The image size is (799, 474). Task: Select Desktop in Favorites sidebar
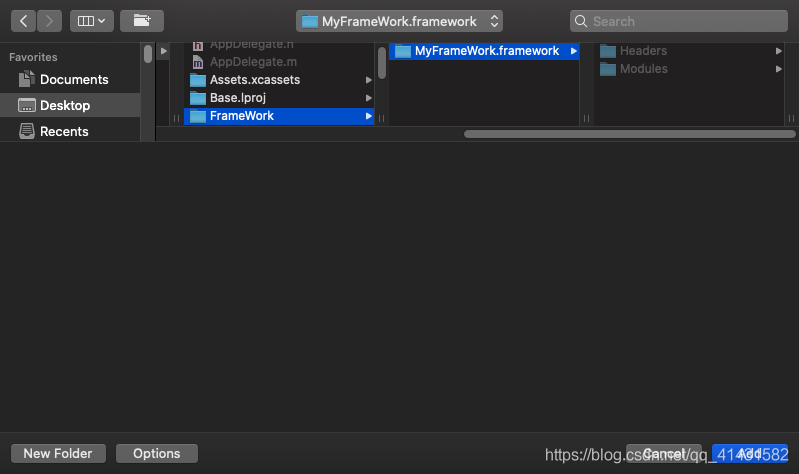(x=70, y=105)
